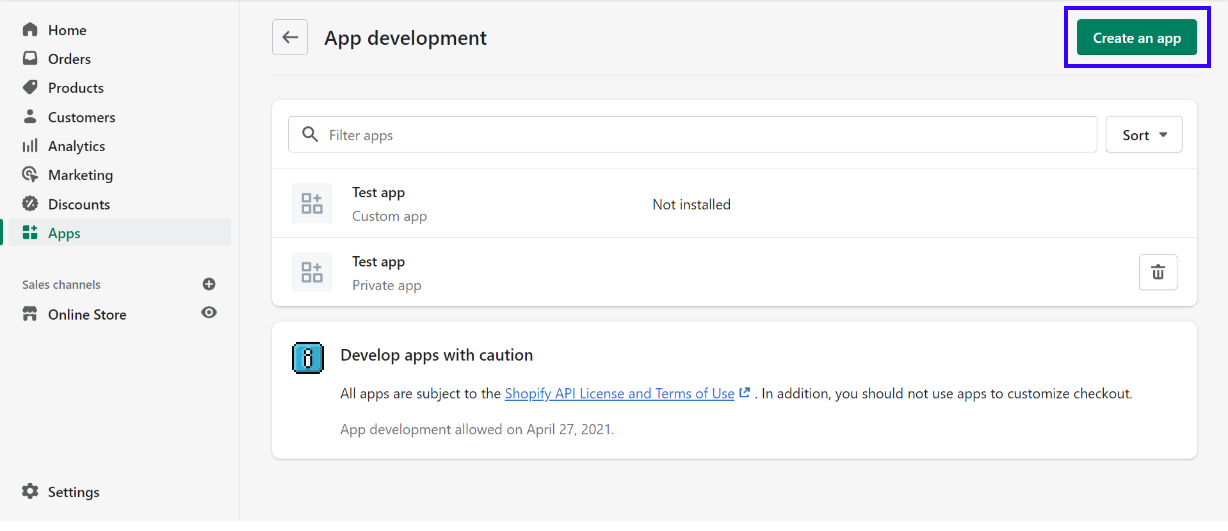This screenshot has height=531, width=1228.
Task: Click the custom Test app icon thumbnail
Action: [312, 203]
